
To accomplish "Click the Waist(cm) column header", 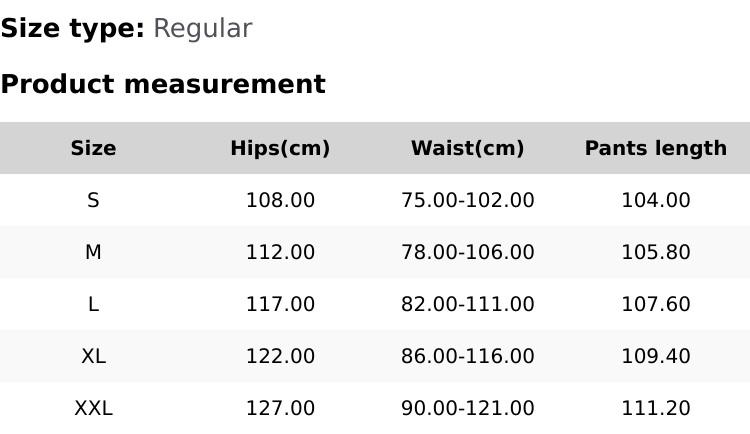I will (x=467, y=148).
